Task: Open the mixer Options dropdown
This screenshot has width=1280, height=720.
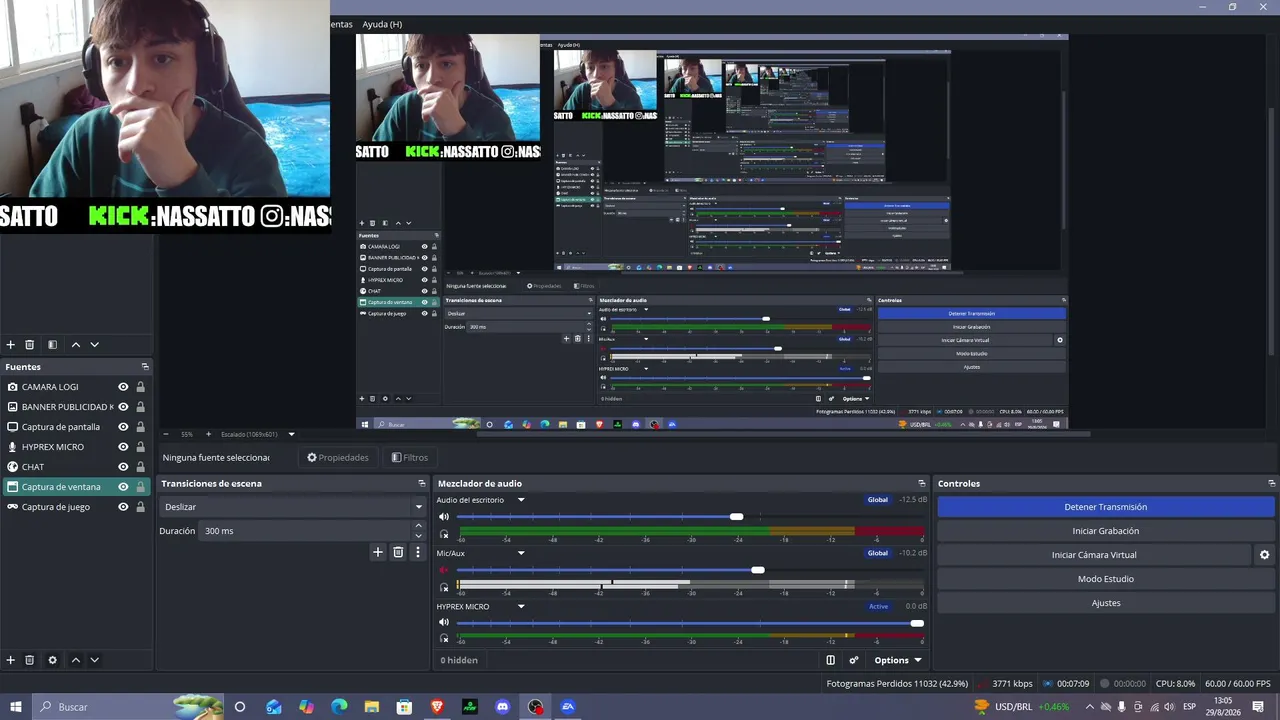Action: point(897,660)
